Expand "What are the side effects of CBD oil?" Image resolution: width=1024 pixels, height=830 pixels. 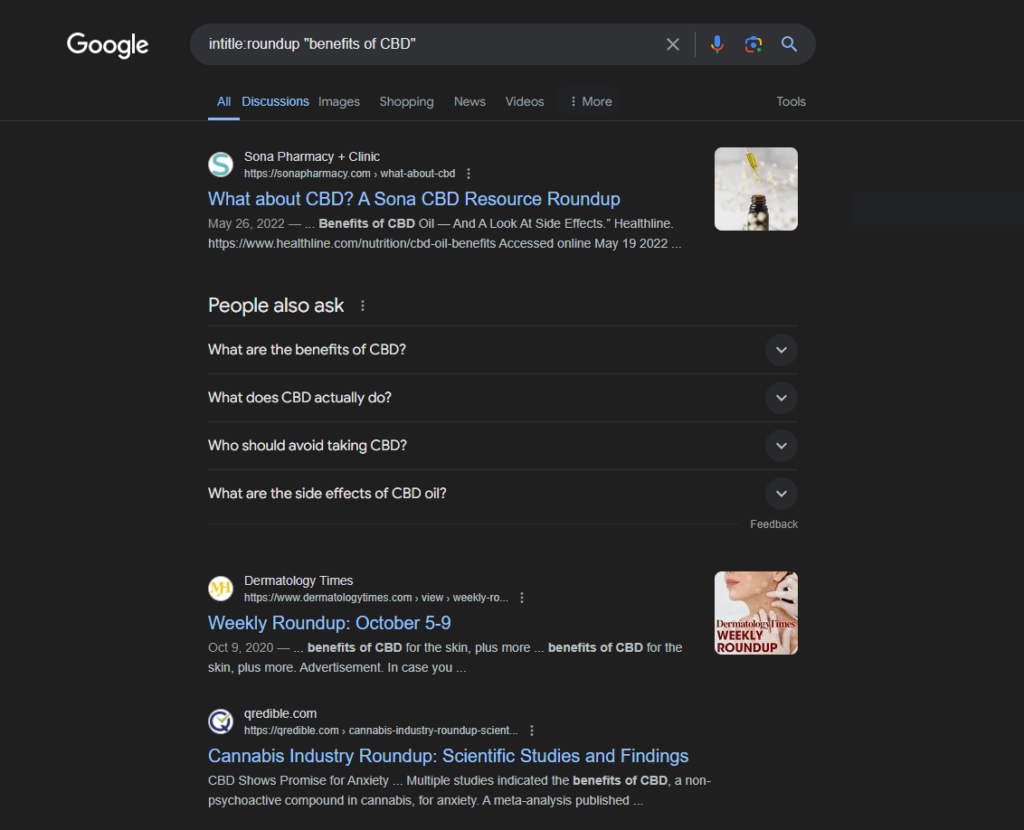[x=781, y=493]
